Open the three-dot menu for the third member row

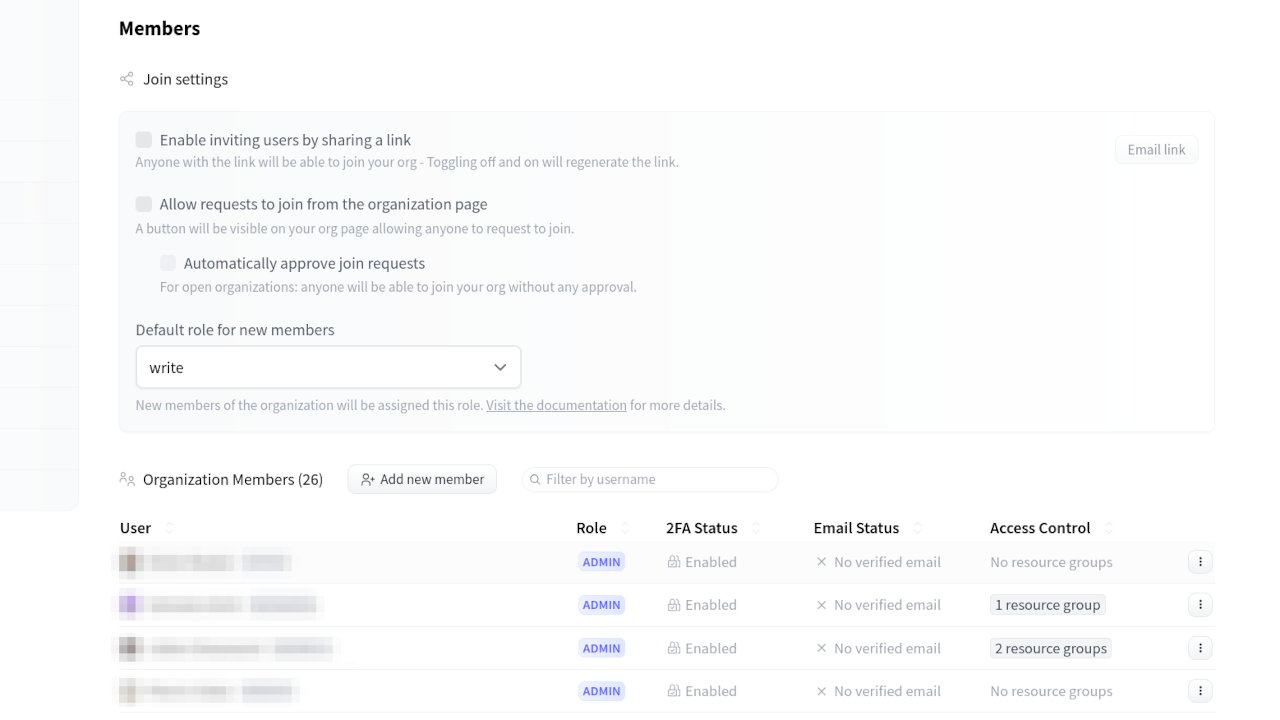(x=1200, y=648)
